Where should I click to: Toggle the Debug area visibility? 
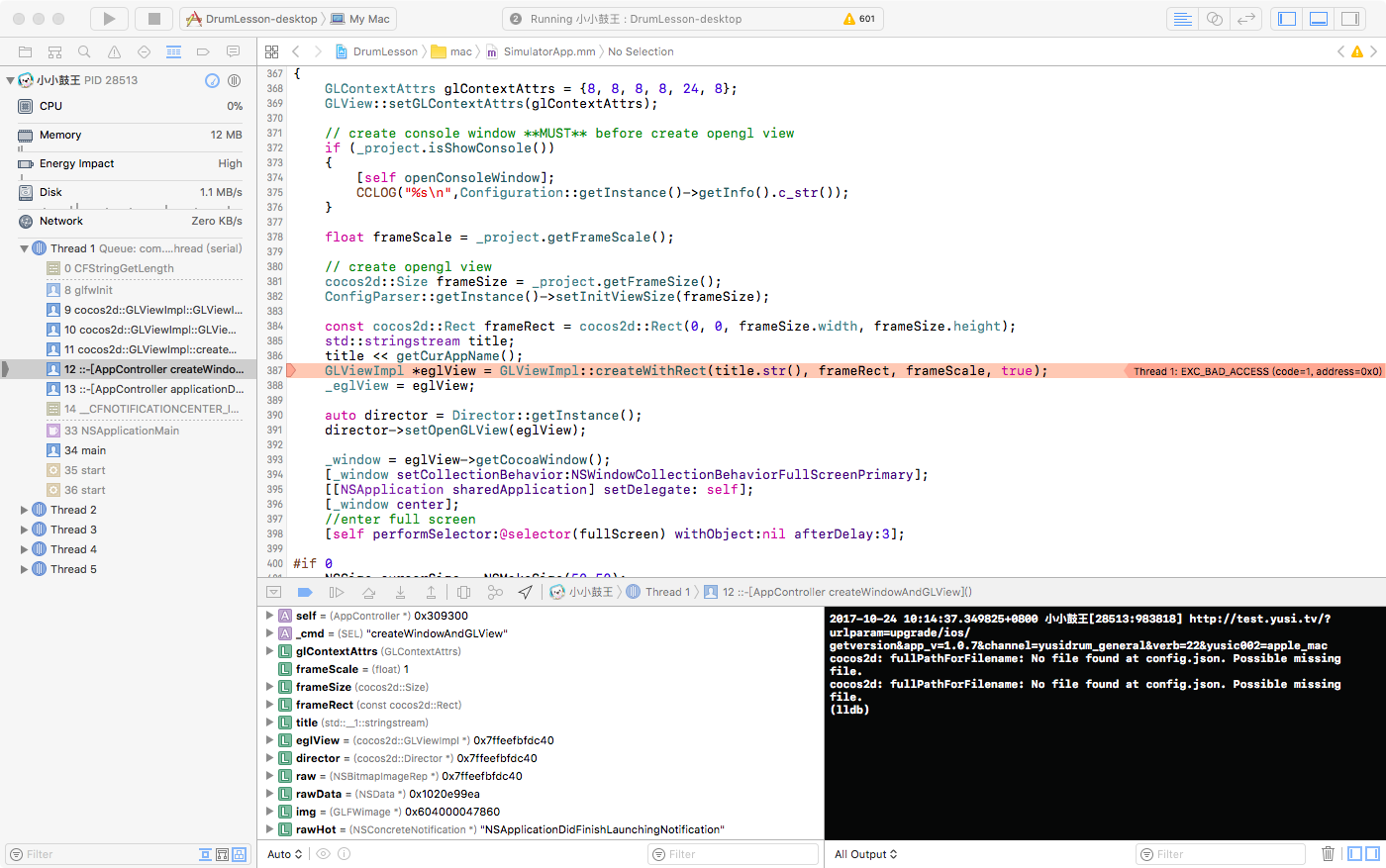(1319, 19)
